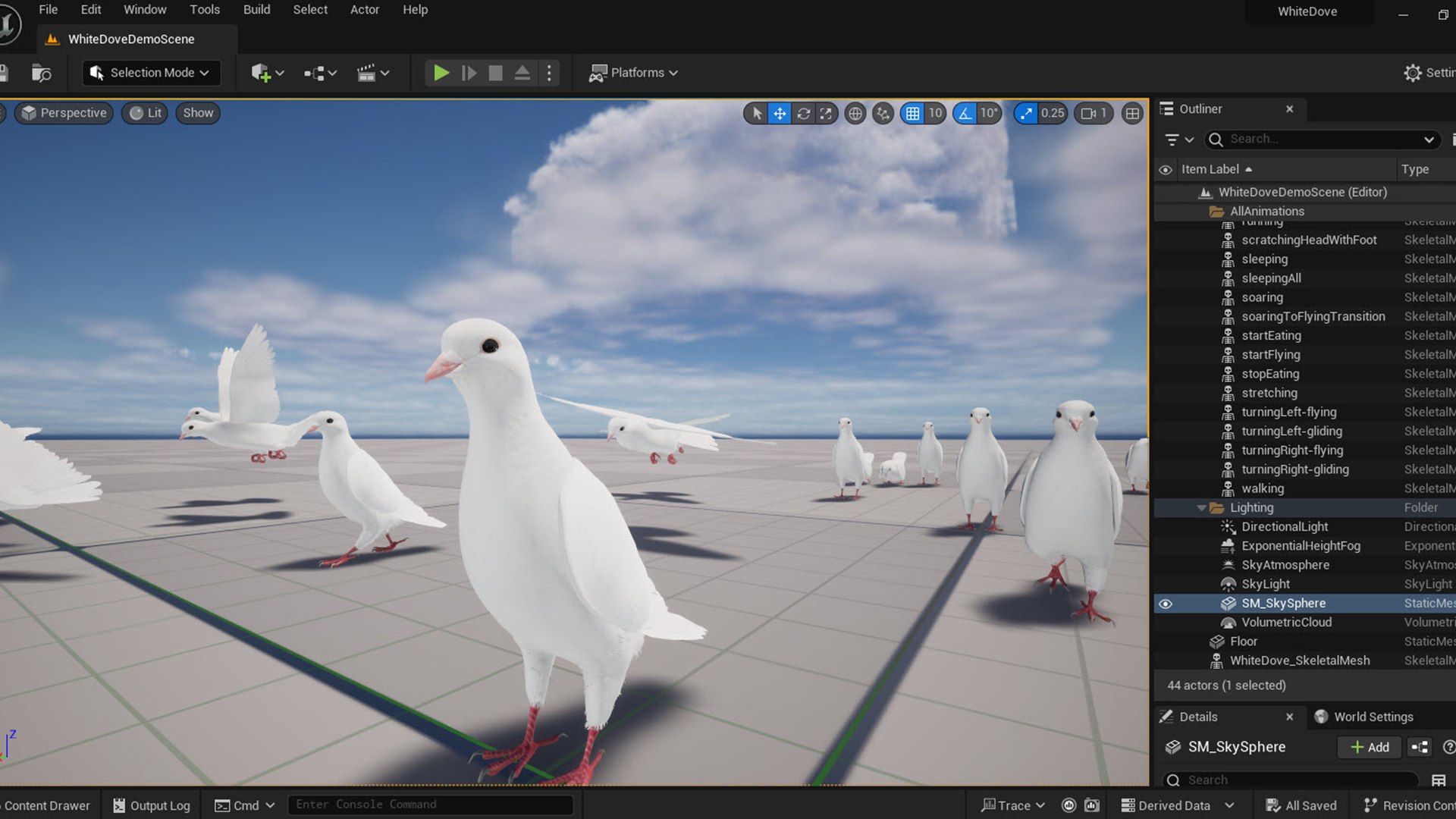
Task: Open the Add content (cube plus) menu
Action: pos(267,73)
